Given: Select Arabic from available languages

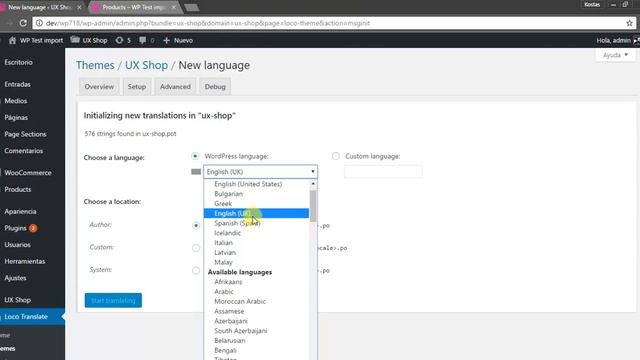Looking at the screenshot, I should coord(256,292).
